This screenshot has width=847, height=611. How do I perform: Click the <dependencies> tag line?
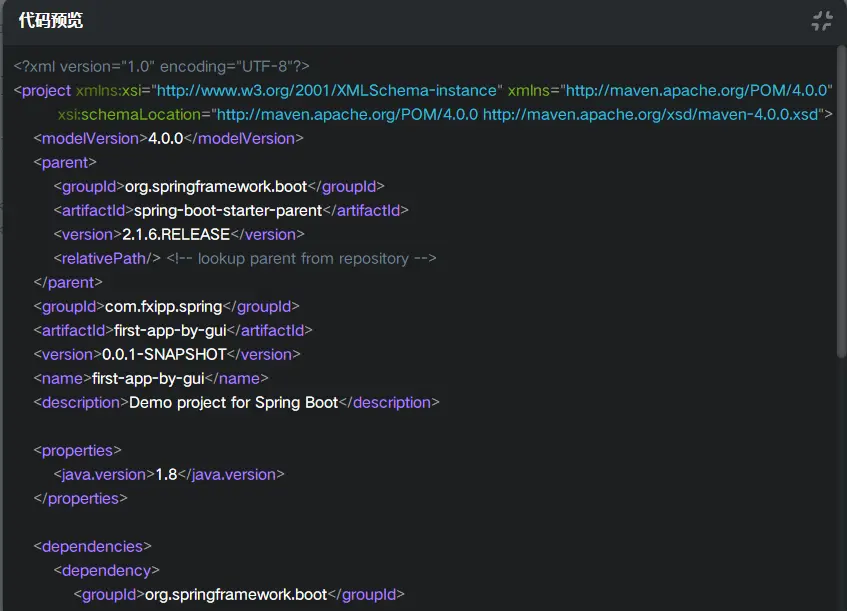[x=92, y=546]
